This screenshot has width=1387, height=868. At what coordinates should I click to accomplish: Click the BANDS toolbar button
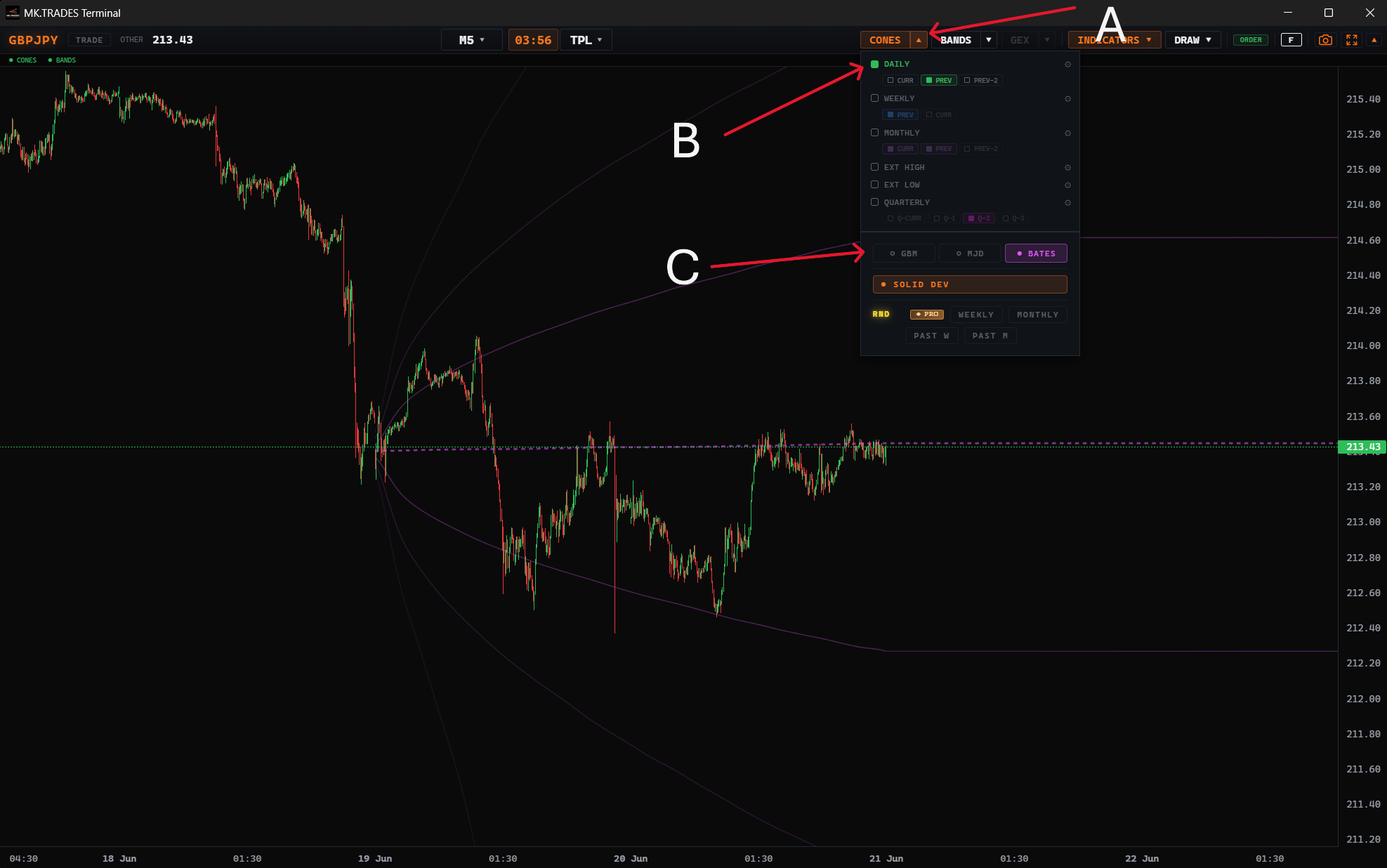point(956,40)
